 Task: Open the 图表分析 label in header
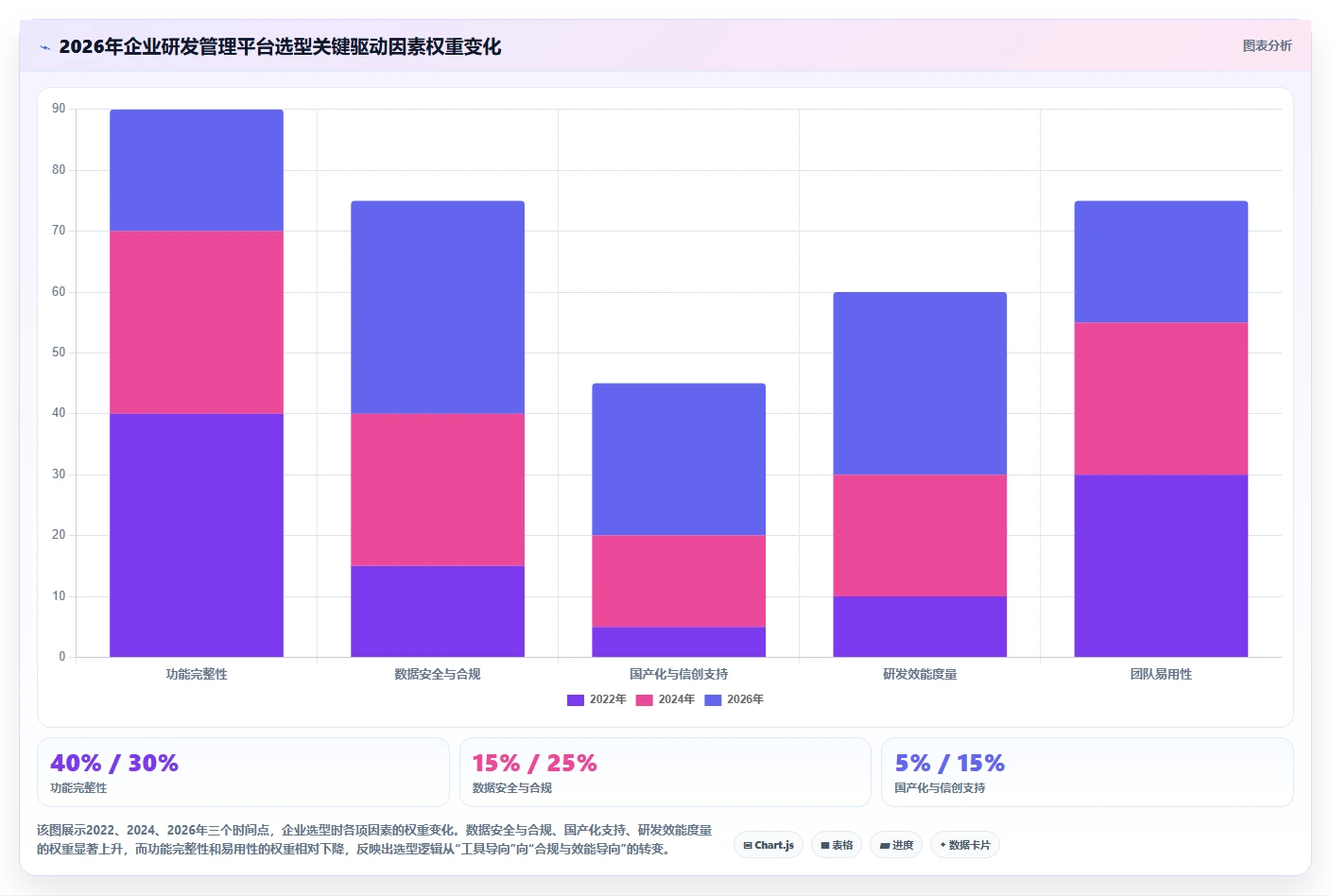coord(1267,45)
